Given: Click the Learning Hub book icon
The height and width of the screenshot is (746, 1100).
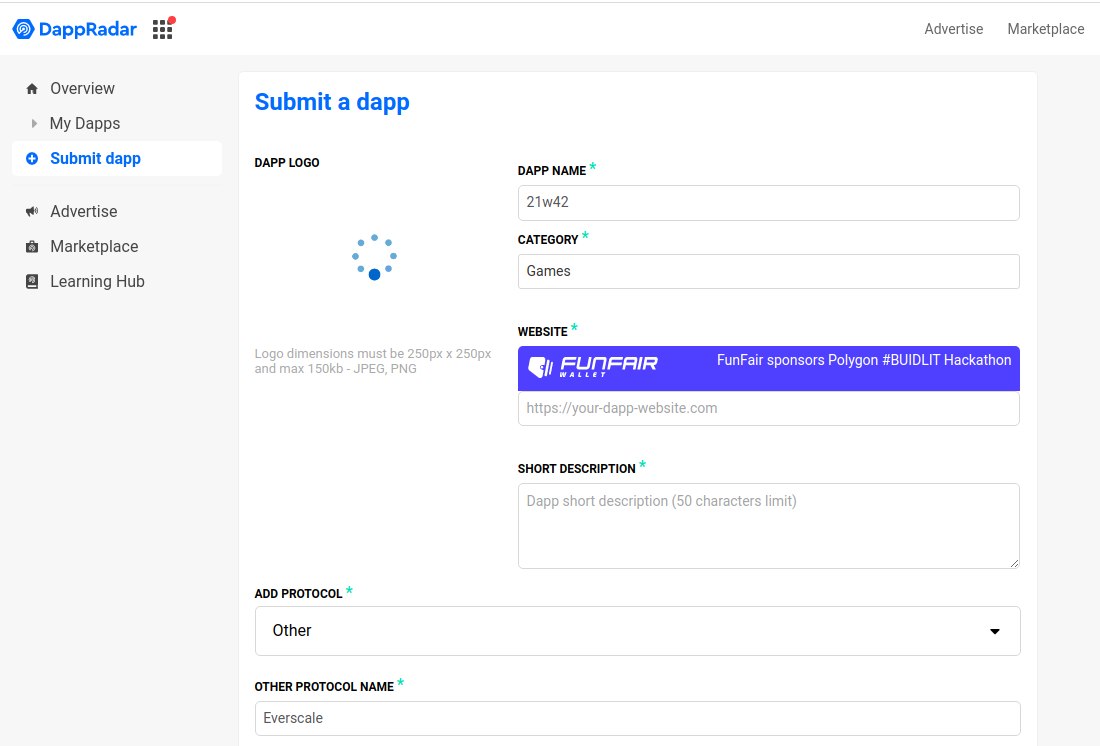Looking at the screenshot, I should 32,282.
